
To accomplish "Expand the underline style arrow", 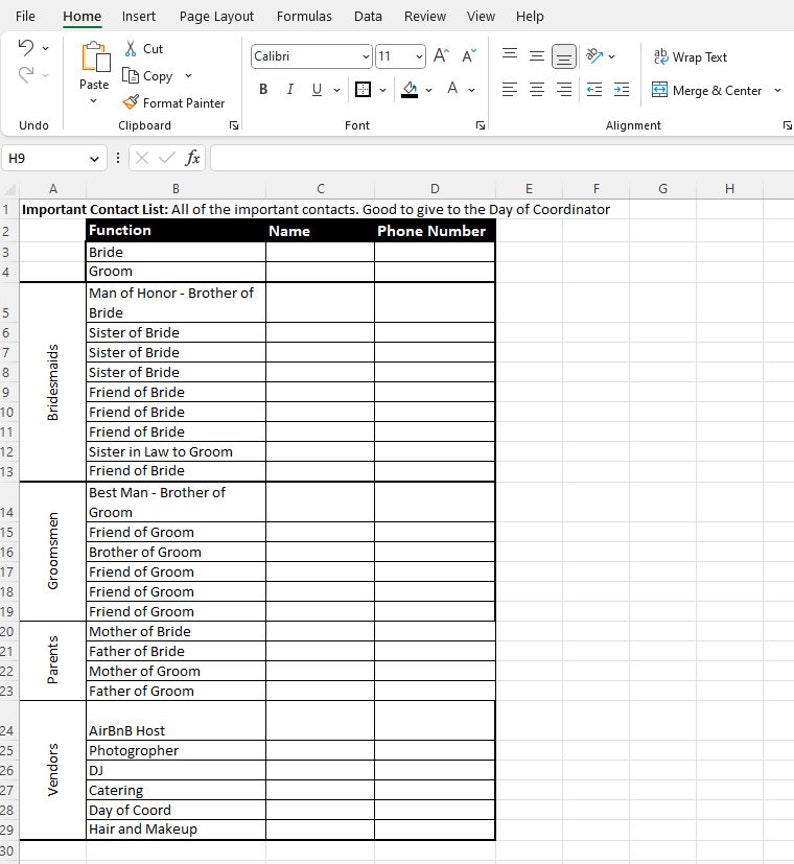I will coord(337,90).
